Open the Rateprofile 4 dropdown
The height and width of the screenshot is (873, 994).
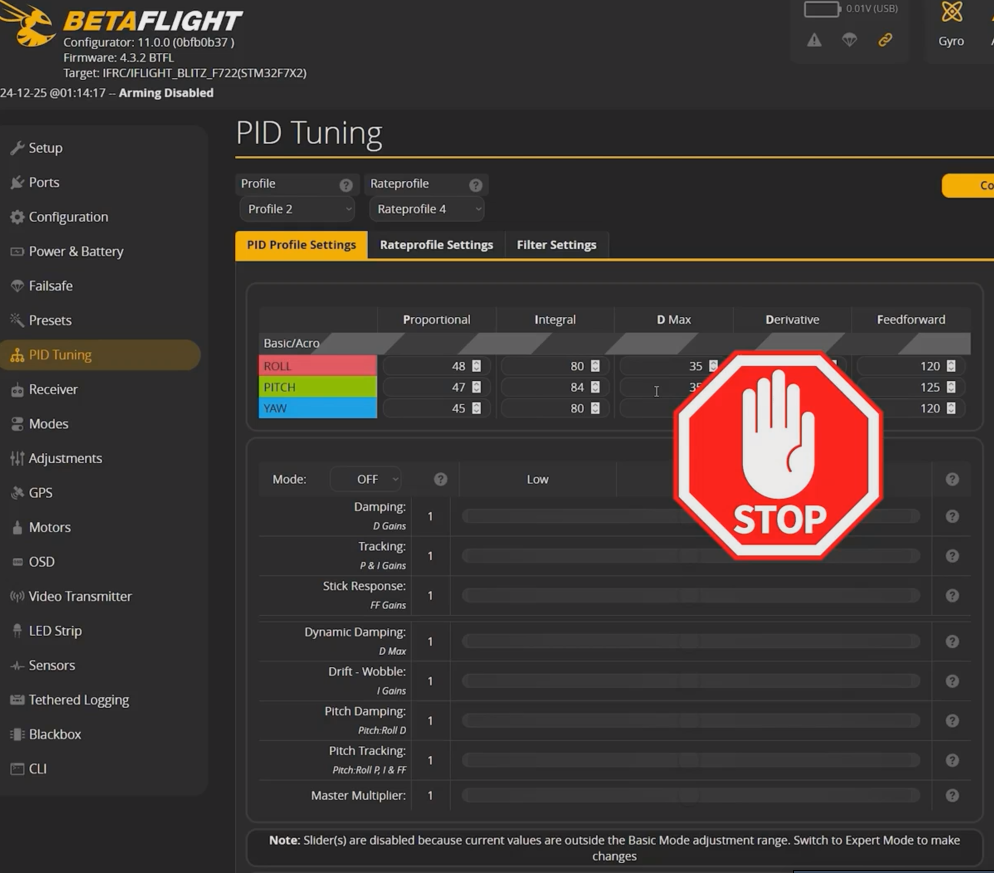427,209
